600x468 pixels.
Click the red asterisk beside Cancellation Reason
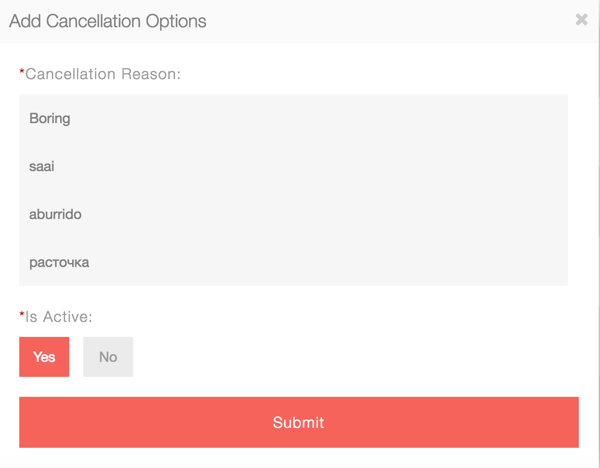(22, 73)
